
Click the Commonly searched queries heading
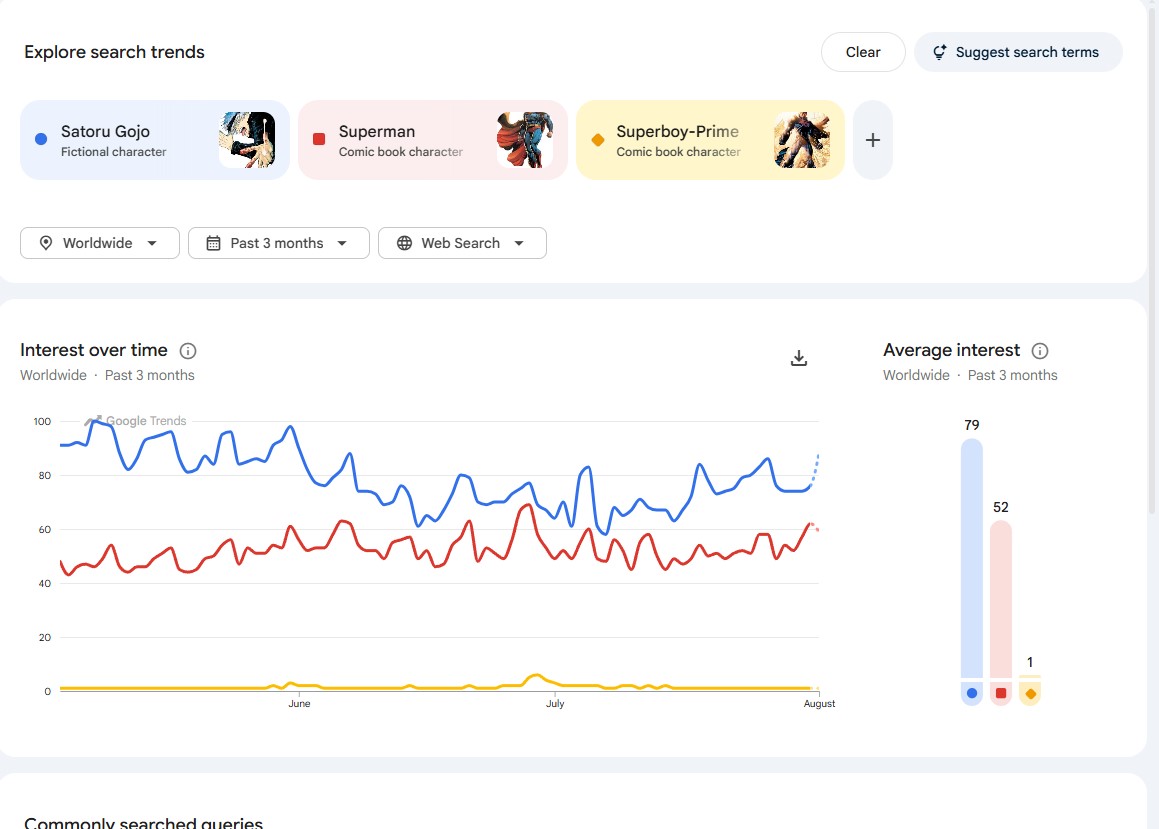coord(143,822)
